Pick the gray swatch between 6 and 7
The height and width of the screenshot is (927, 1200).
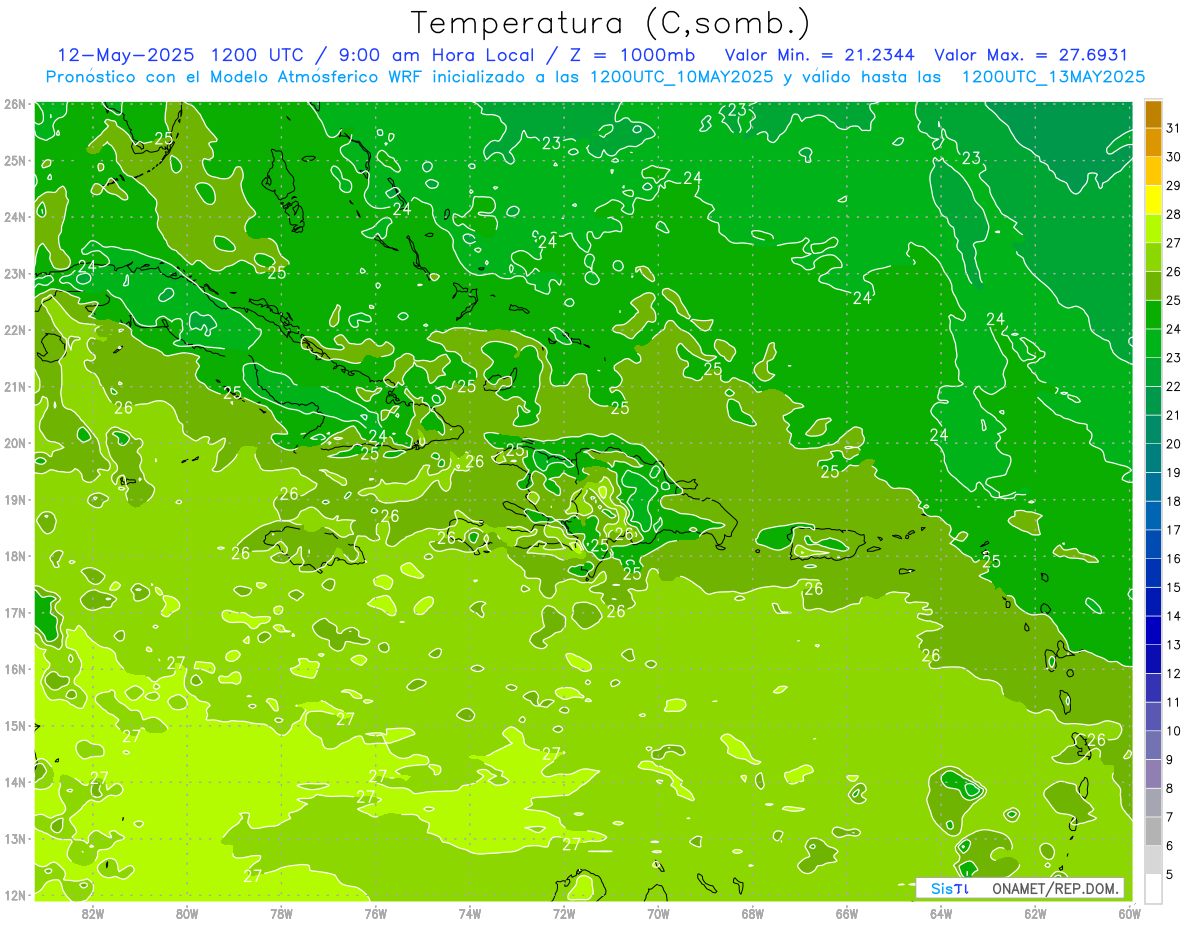point(1153,831)
